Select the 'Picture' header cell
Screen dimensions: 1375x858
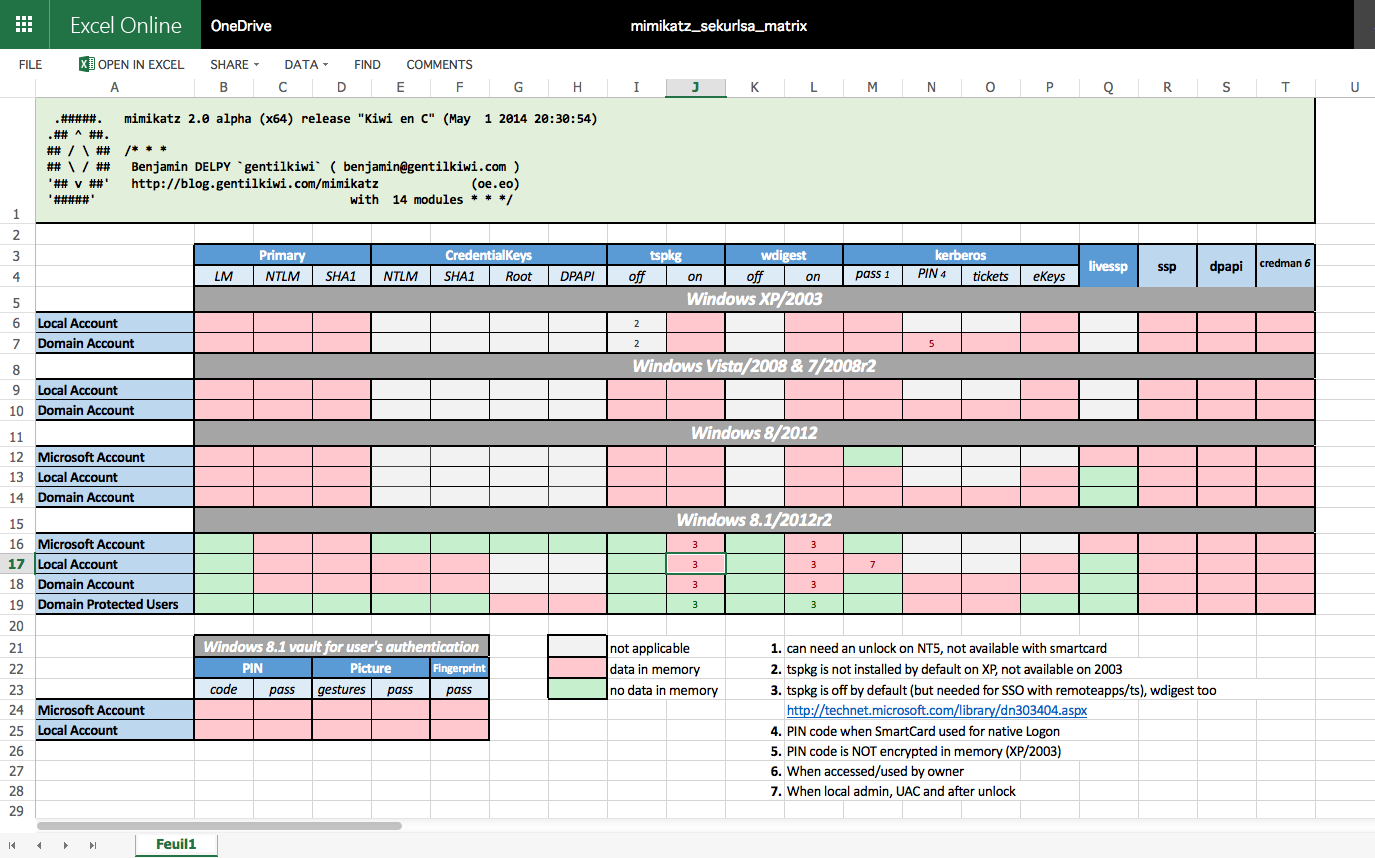[x=371, y=668]
